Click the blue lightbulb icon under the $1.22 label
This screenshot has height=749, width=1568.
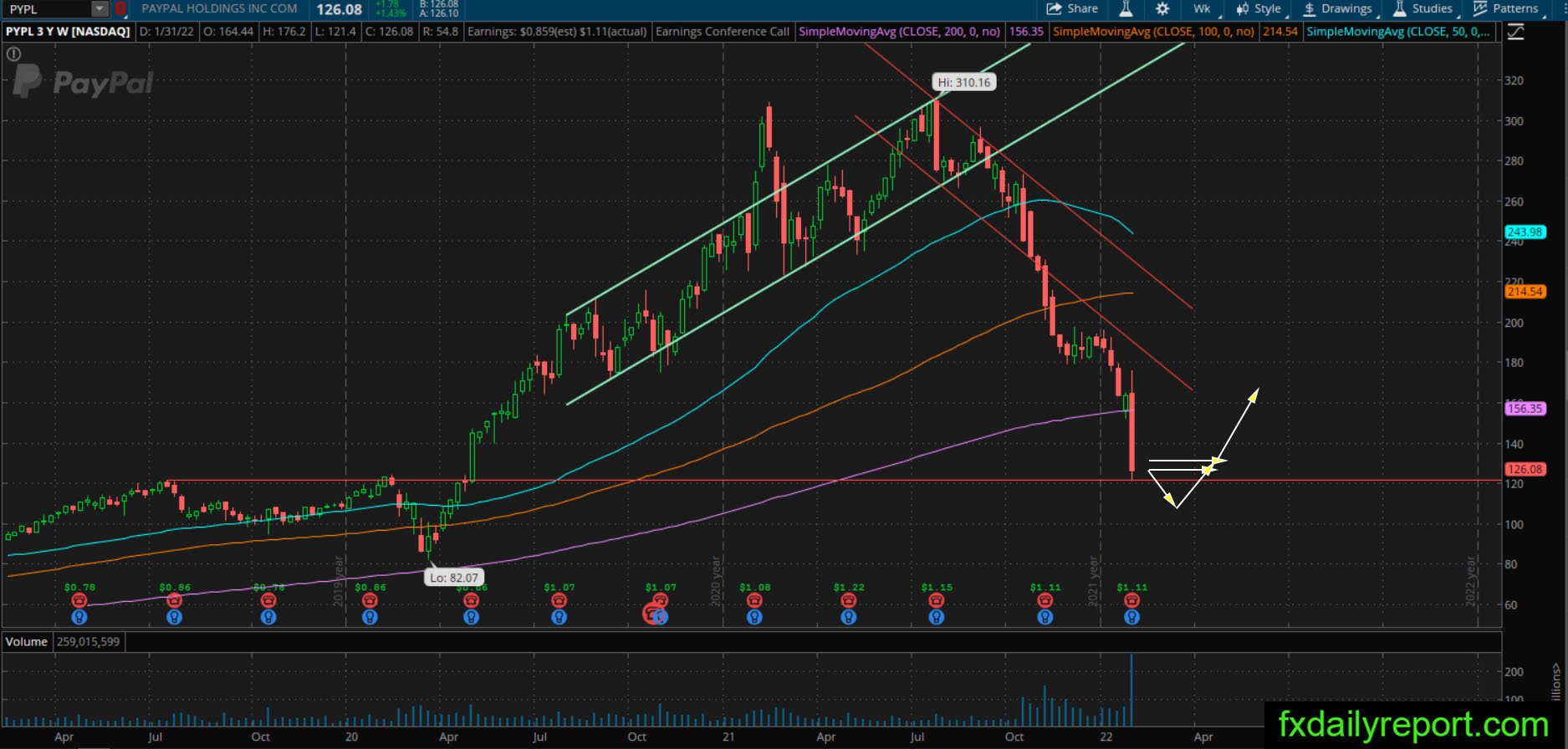(x=849, y=617)
